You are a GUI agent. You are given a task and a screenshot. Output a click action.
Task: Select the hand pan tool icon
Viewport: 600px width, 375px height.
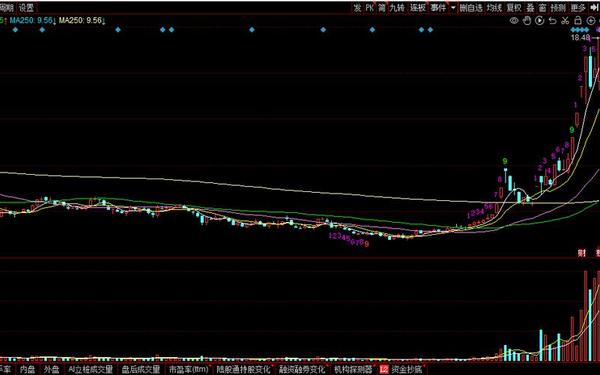(527, 21)
